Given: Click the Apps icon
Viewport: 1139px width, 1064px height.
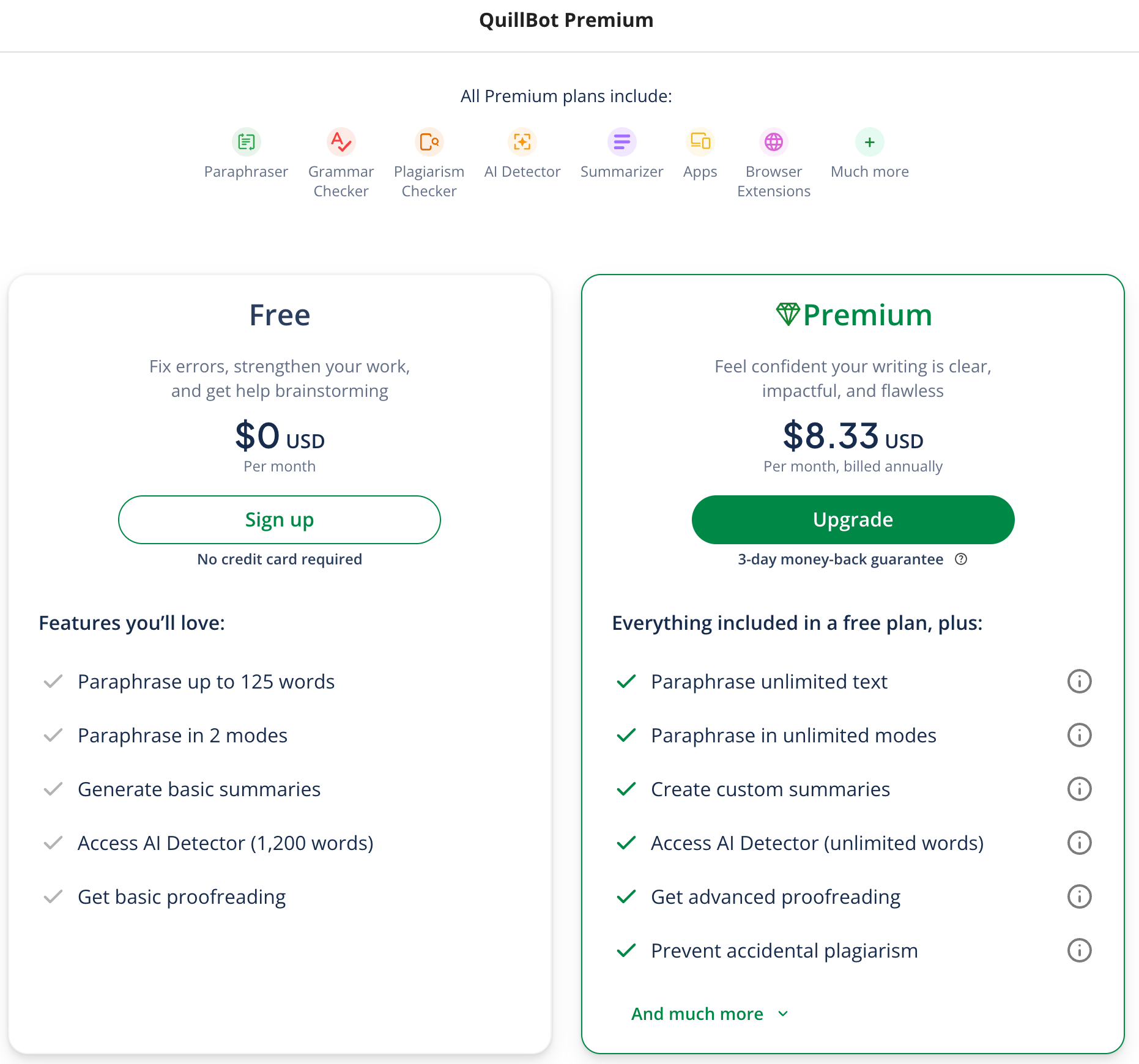Looking at the screenshot, I should click(700, 142).
